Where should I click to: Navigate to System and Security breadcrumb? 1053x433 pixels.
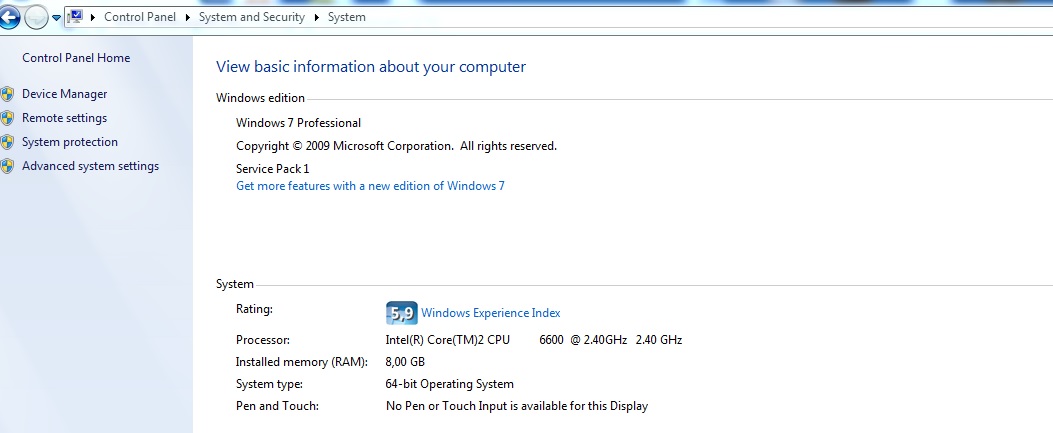(x=252, y=17)
